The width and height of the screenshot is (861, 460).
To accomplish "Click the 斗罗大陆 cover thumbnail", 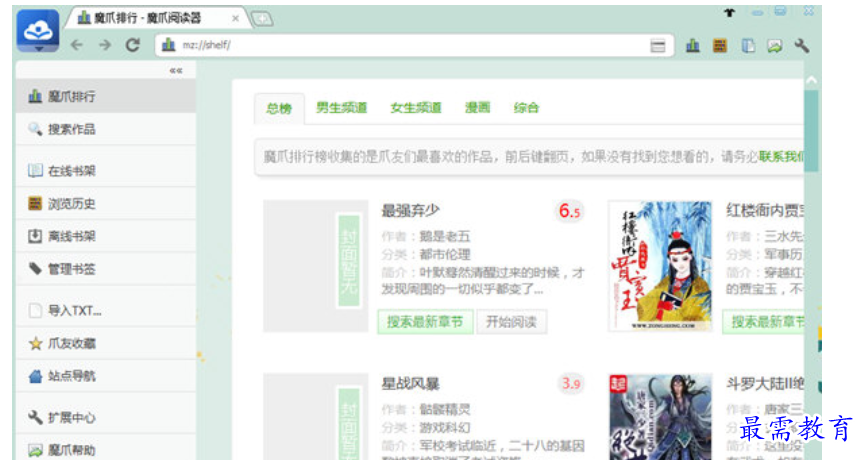I will click(660, 417).
